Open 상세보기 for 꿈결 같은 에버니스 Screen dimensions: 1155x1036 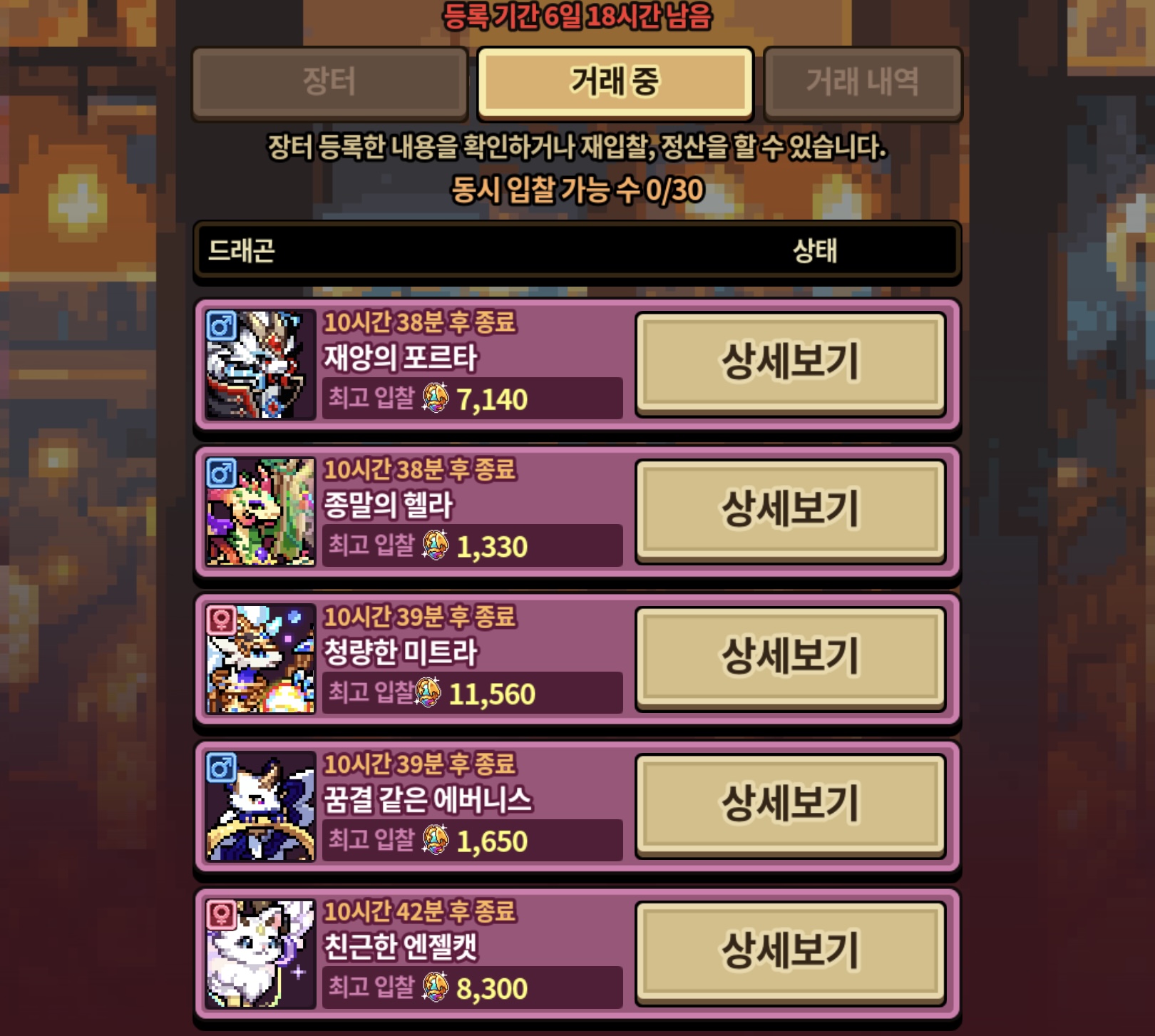click(791, 805)
